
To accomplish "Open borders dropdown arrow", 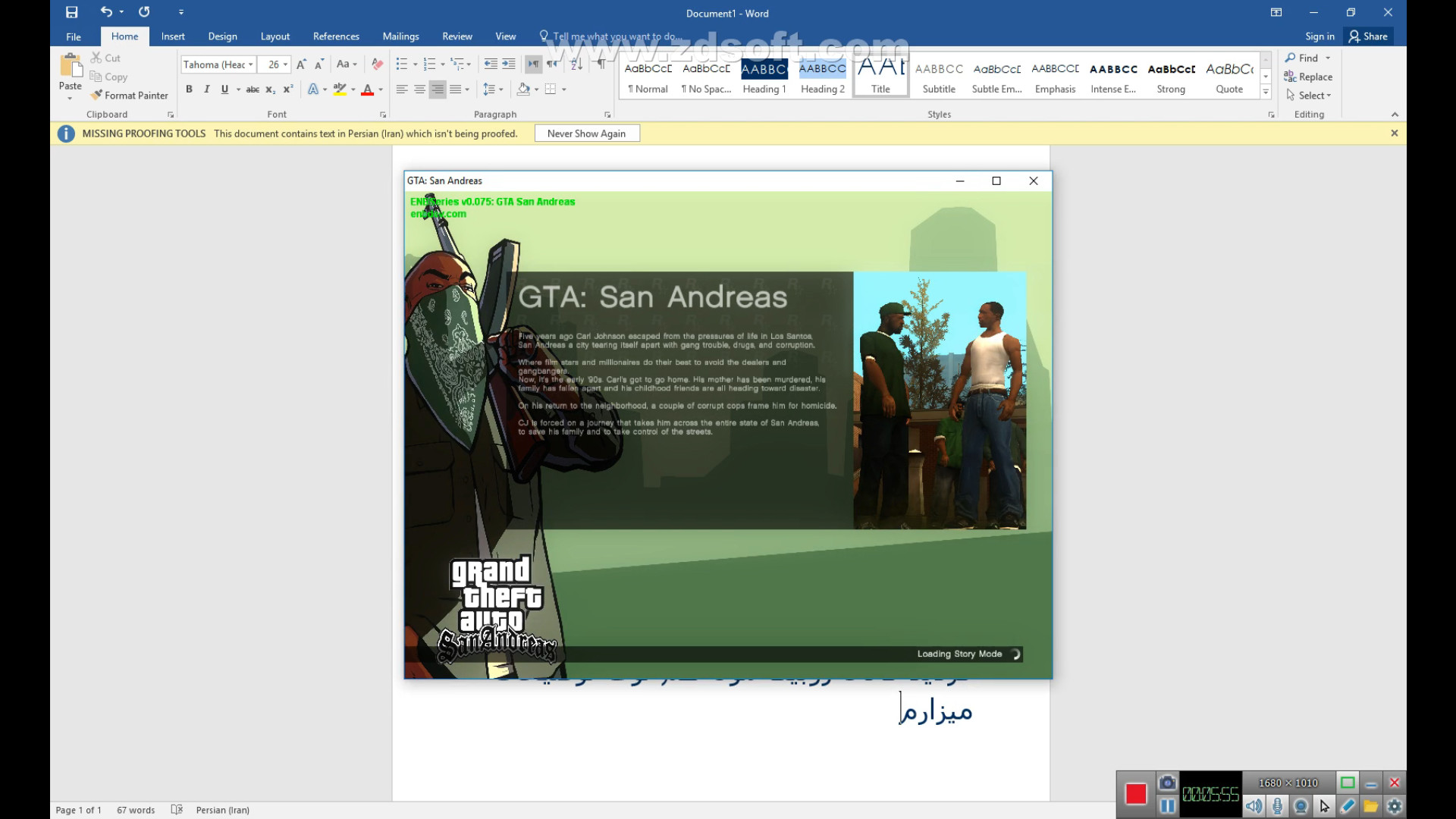I will (563, 89).
